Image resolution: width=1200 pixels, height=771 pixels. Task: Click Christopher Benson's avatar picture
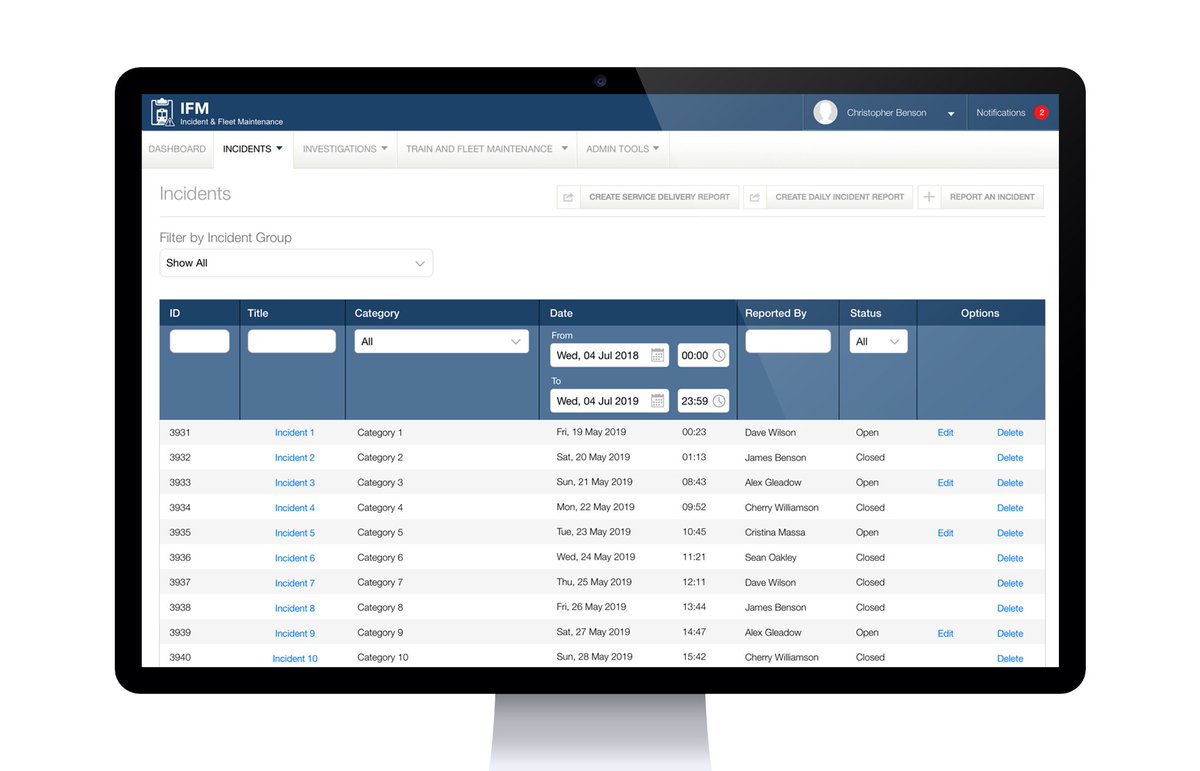825,111
